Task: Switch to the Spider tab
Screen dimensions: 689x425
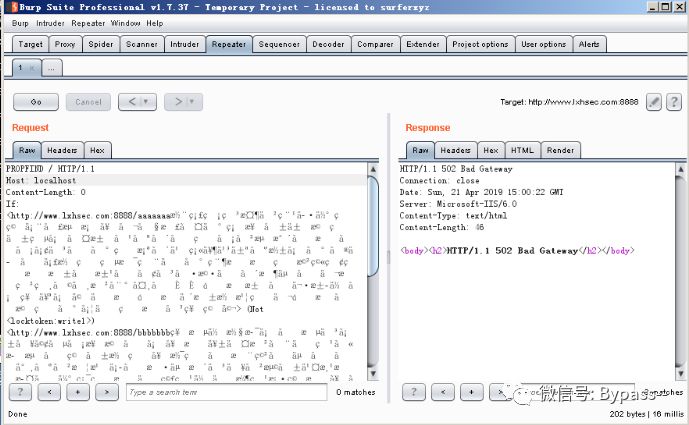Action: point(101,44)
